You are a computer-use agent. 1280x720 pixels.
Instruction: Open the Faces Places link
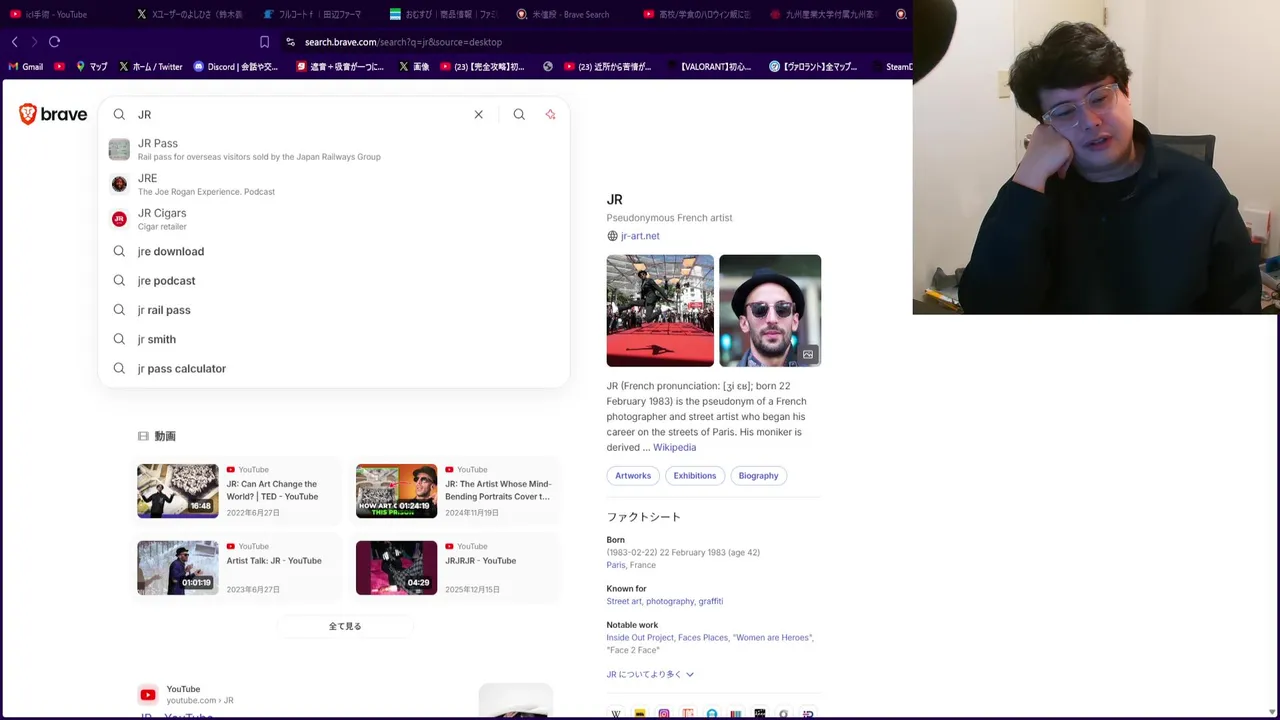[703, 637]
